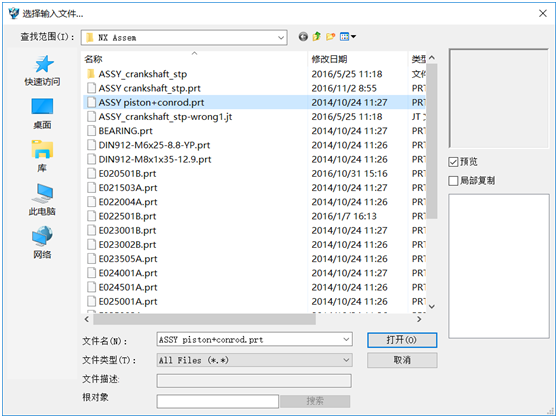
Task: Open the 文件类型 All Files dropdown
Action: (x=254, y=360)
